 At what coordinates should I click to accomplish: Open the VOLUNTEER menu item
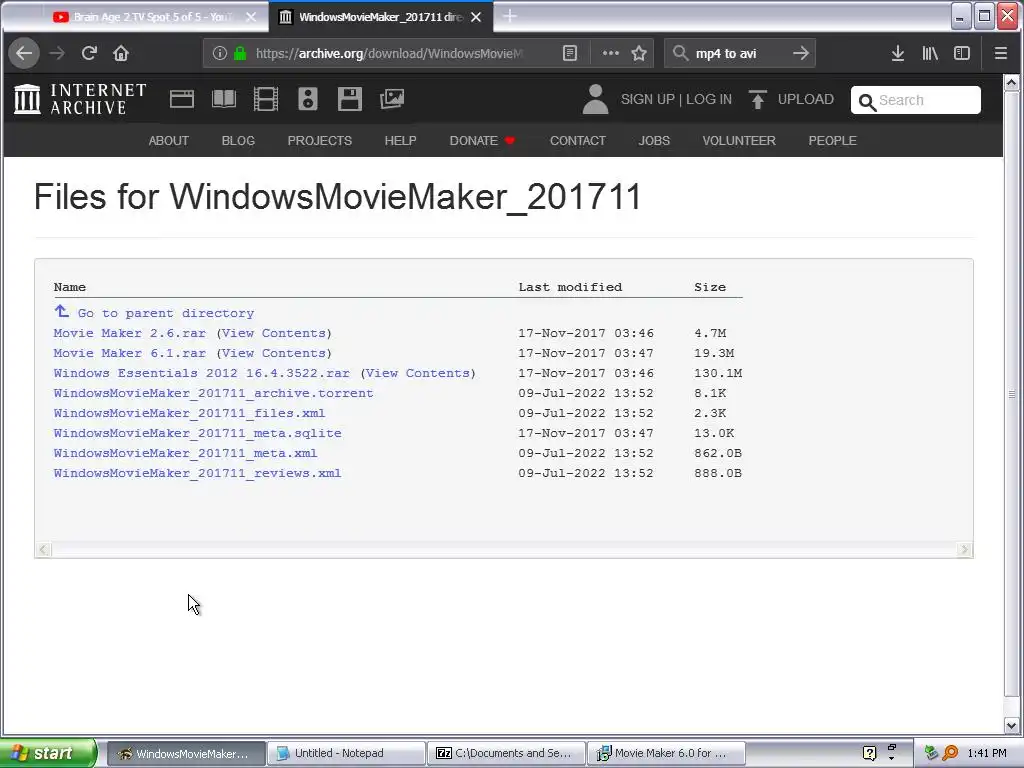tap(739, 140)
